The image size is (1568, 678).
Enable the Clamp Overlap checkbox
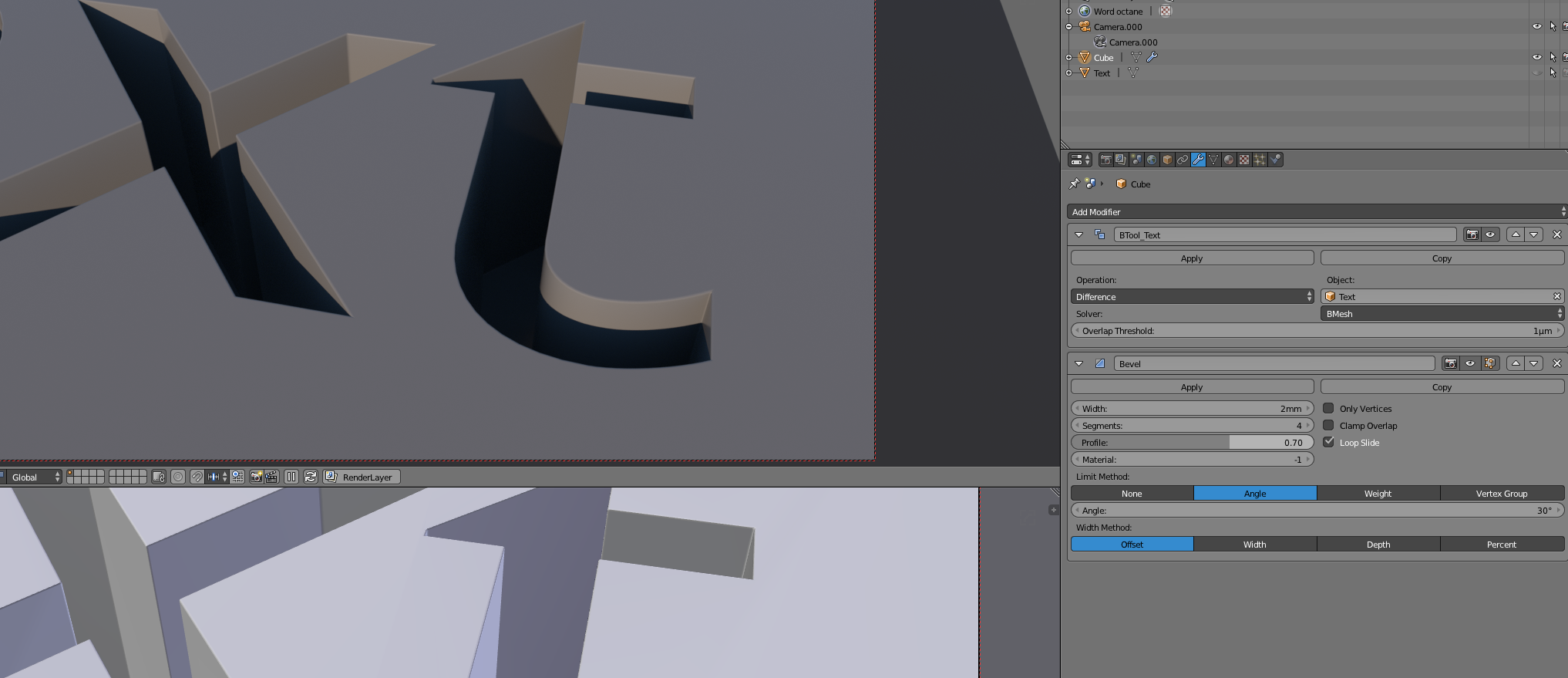[1328, 425]
